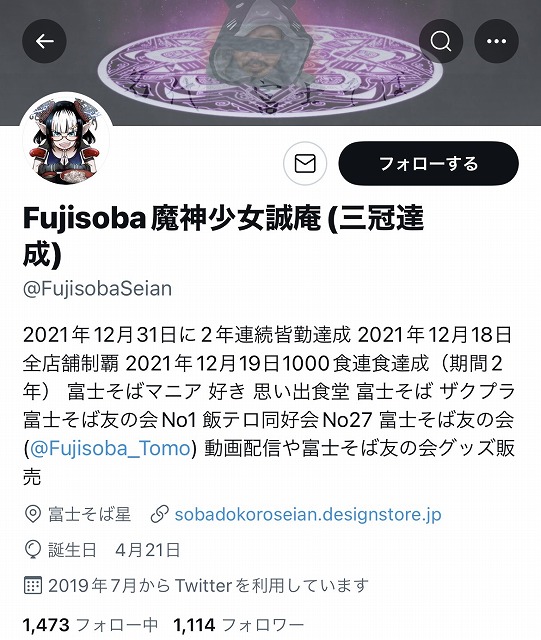Click the location pin icon beside 富士そば星
Screen dimensions: 541x640
33,514
